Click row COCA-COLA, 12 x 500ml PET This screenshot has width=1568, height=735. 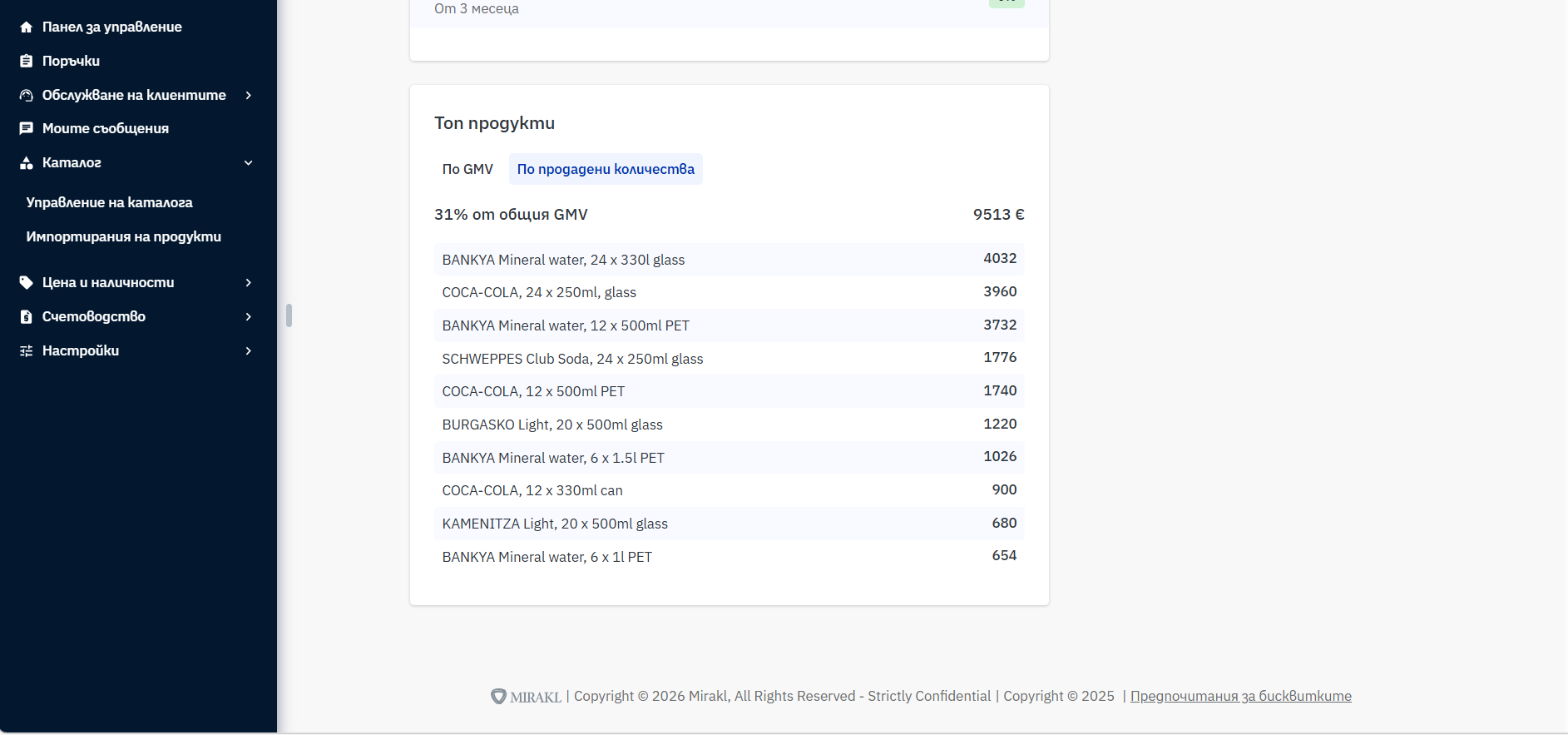click(729, 391)
